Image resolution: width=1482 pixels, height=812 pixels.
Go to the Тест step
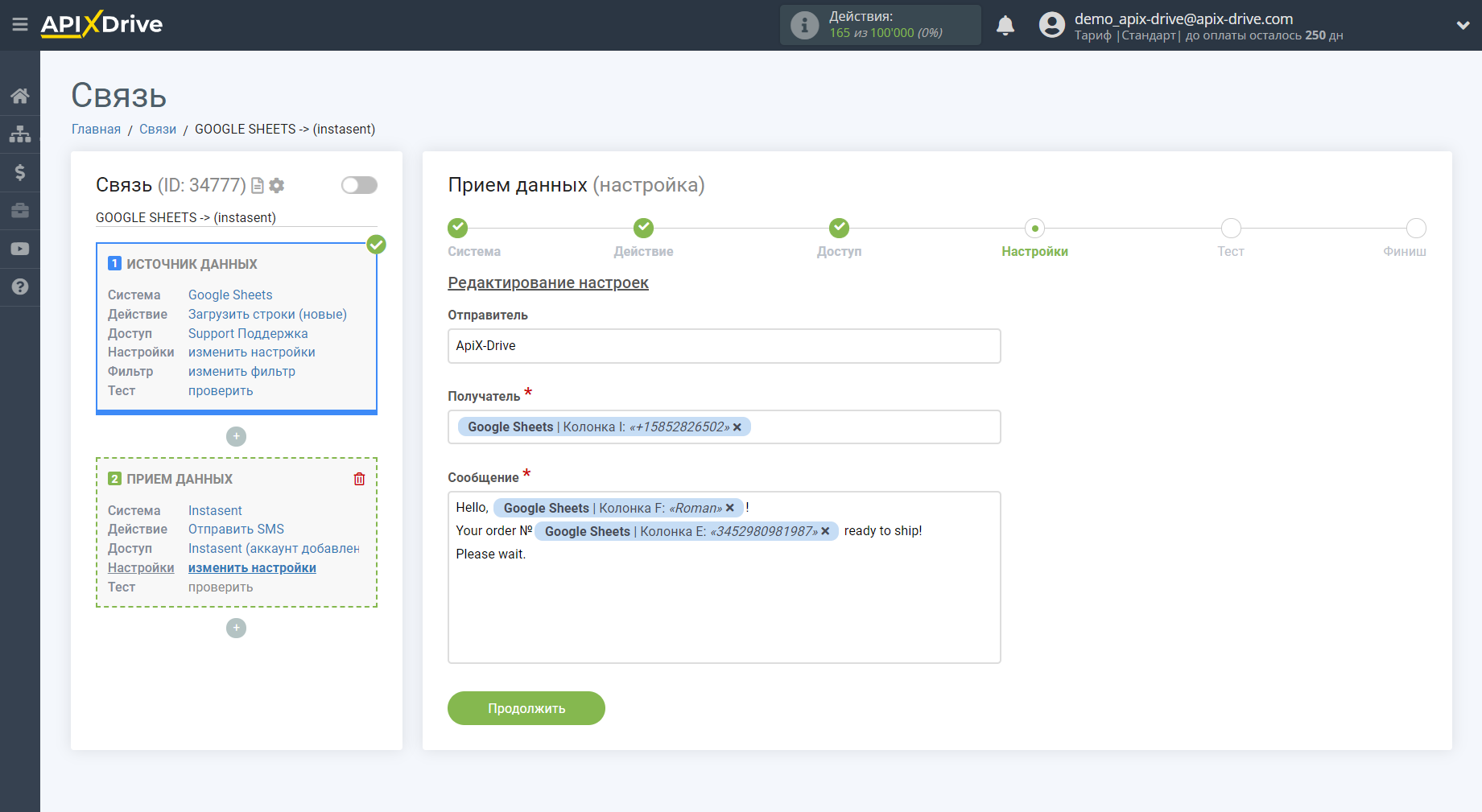(x=1230, y=229)
